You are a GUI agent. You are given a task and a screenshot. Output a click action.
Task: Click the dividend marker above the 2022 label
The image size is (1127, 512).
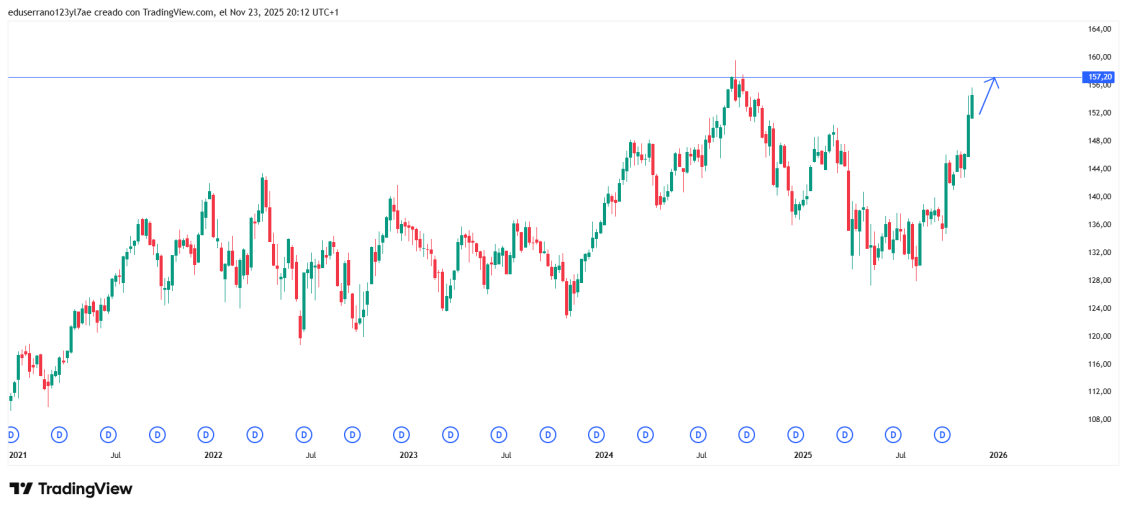(x=206, y=435)
